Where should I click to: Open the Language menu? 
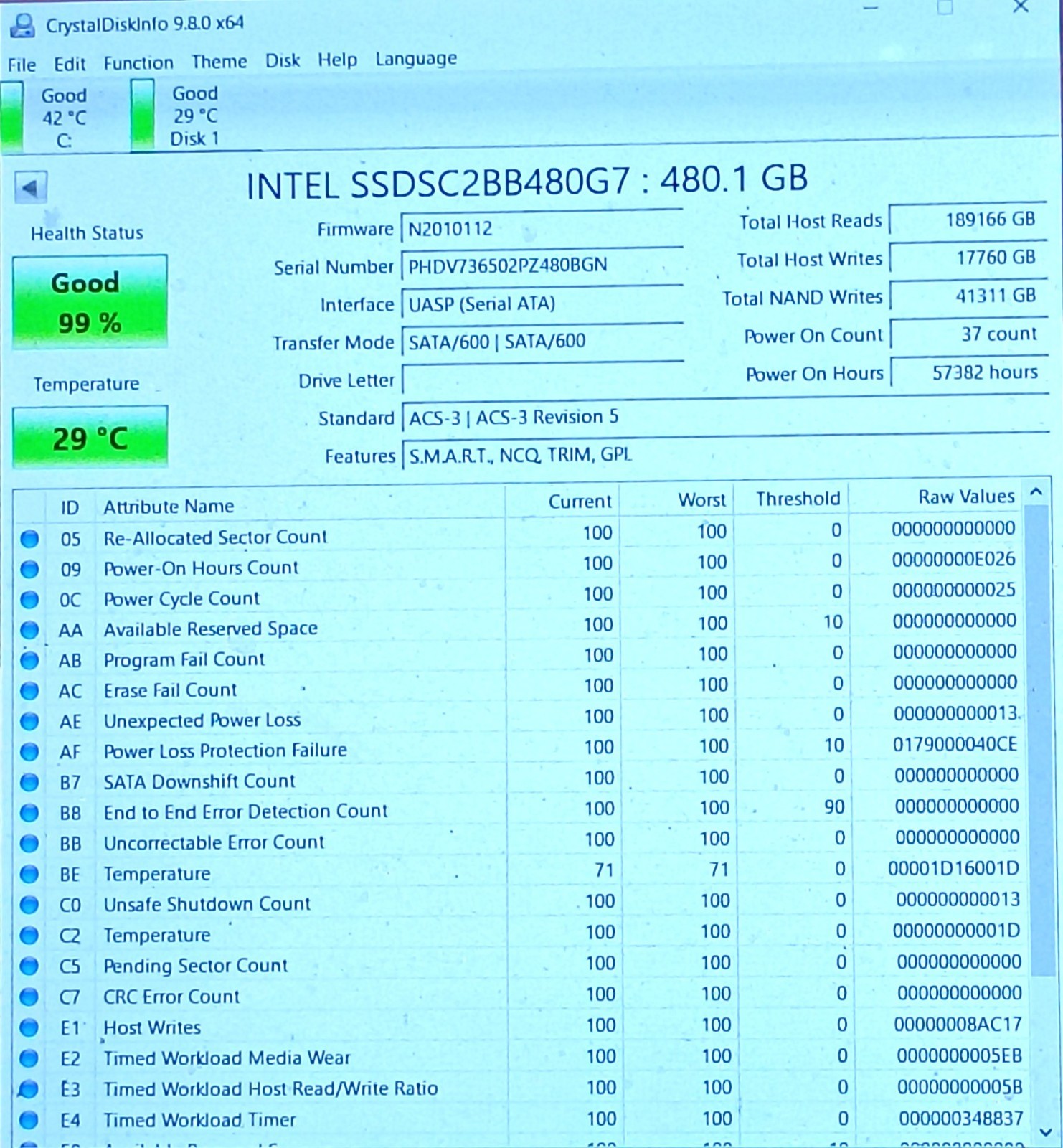pos(416,59)
